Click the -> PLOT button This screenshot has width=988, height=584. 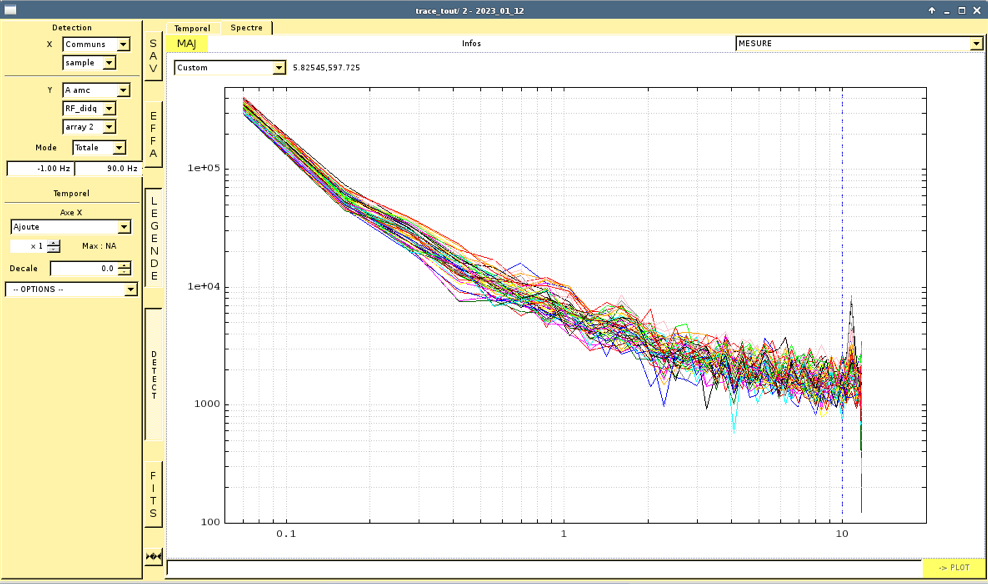953,568
